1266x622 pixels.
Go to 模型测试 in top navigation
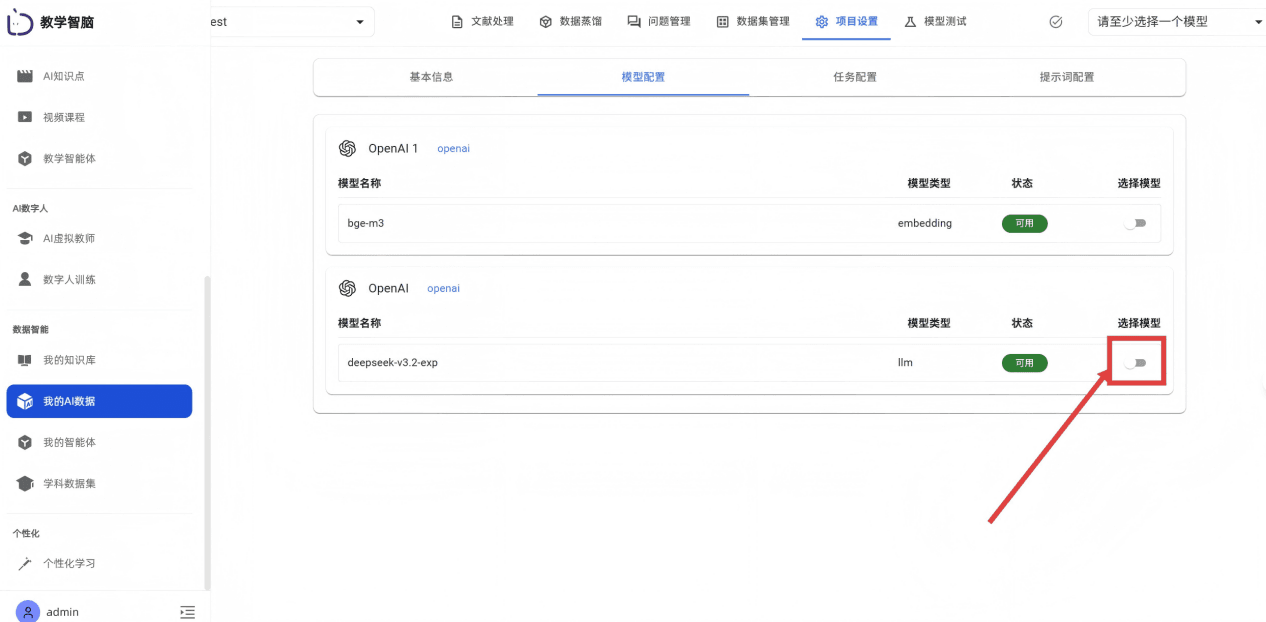click(x=935, y=21)
